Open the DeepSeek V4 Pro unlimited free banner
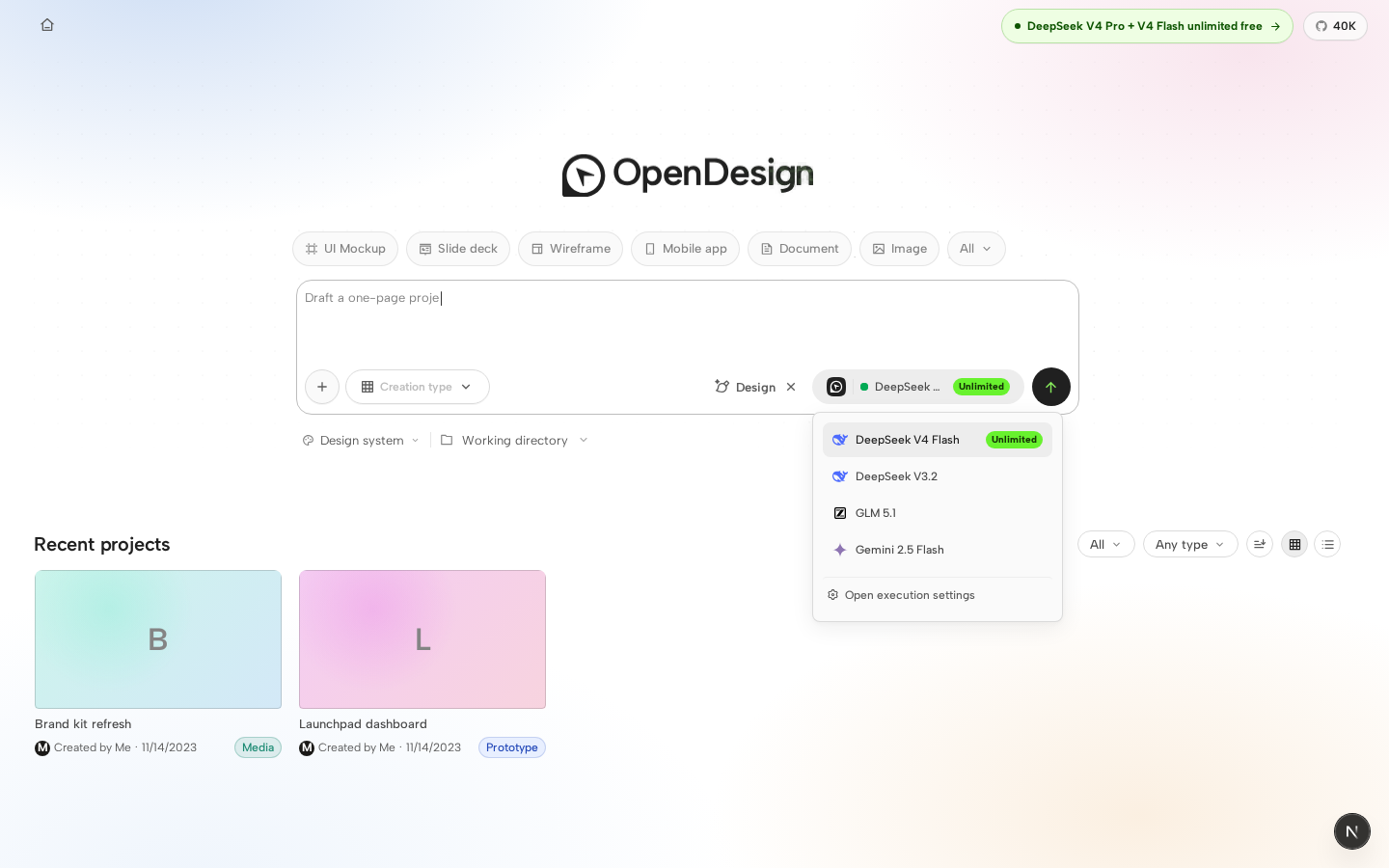The height and width of the screenshot is (868, 1389). click(x=1147, y=26)
